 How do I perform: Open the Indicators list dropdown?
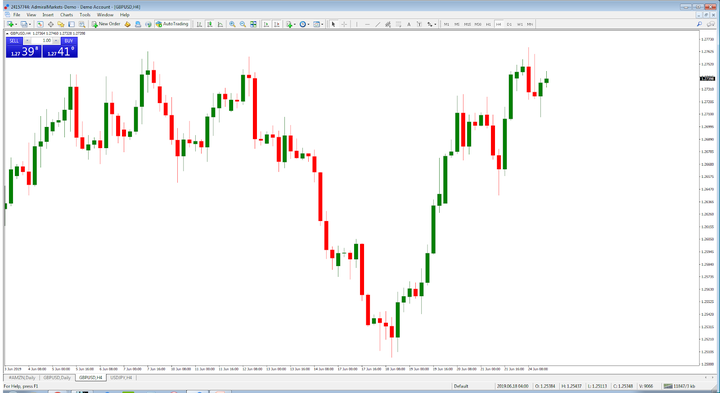tap(290, 24)
